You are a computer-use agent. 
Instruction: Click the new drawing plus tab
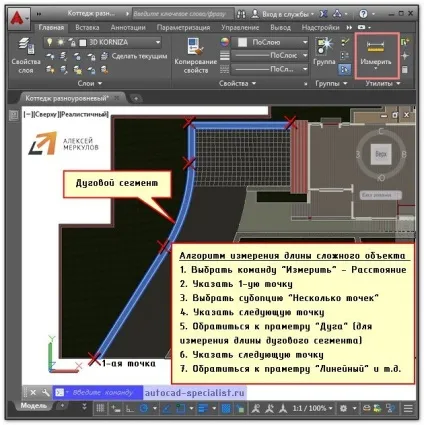(x=136, y=99)
